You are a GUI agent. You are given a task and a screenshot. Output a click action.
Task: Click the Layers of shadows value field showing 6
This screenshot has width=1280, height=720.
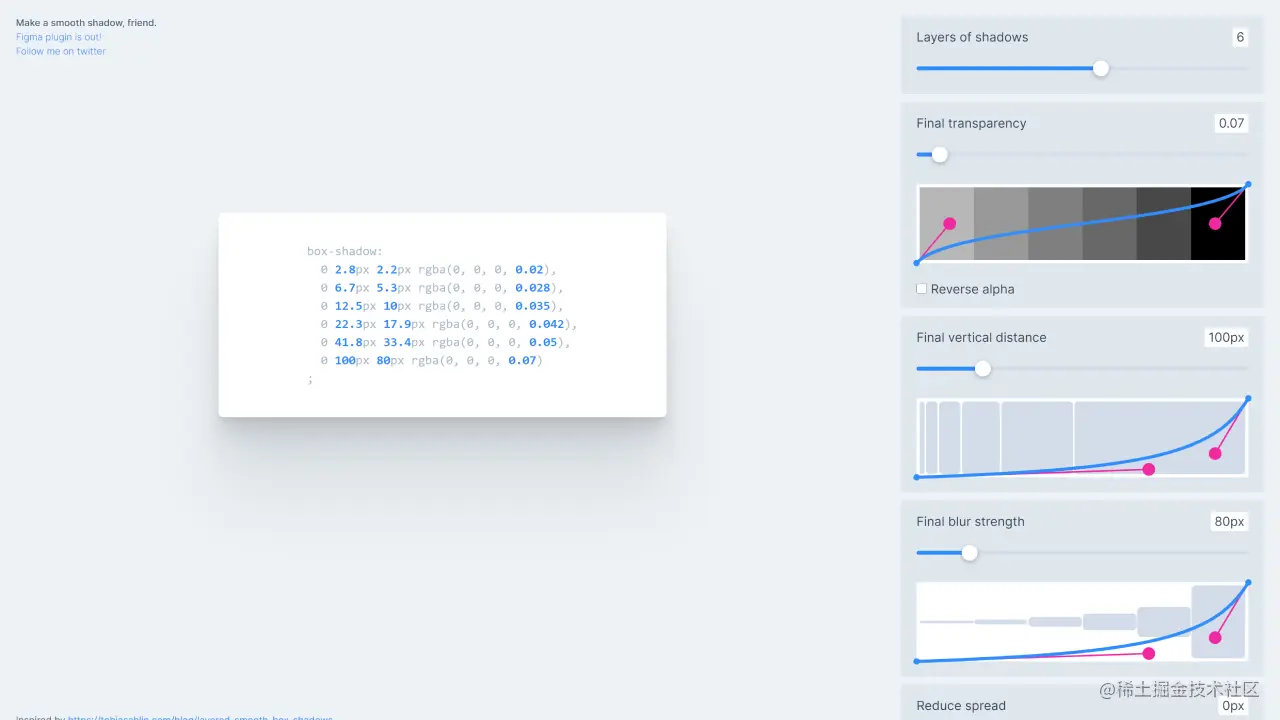pyautogui.click(x=1240, y=37)
